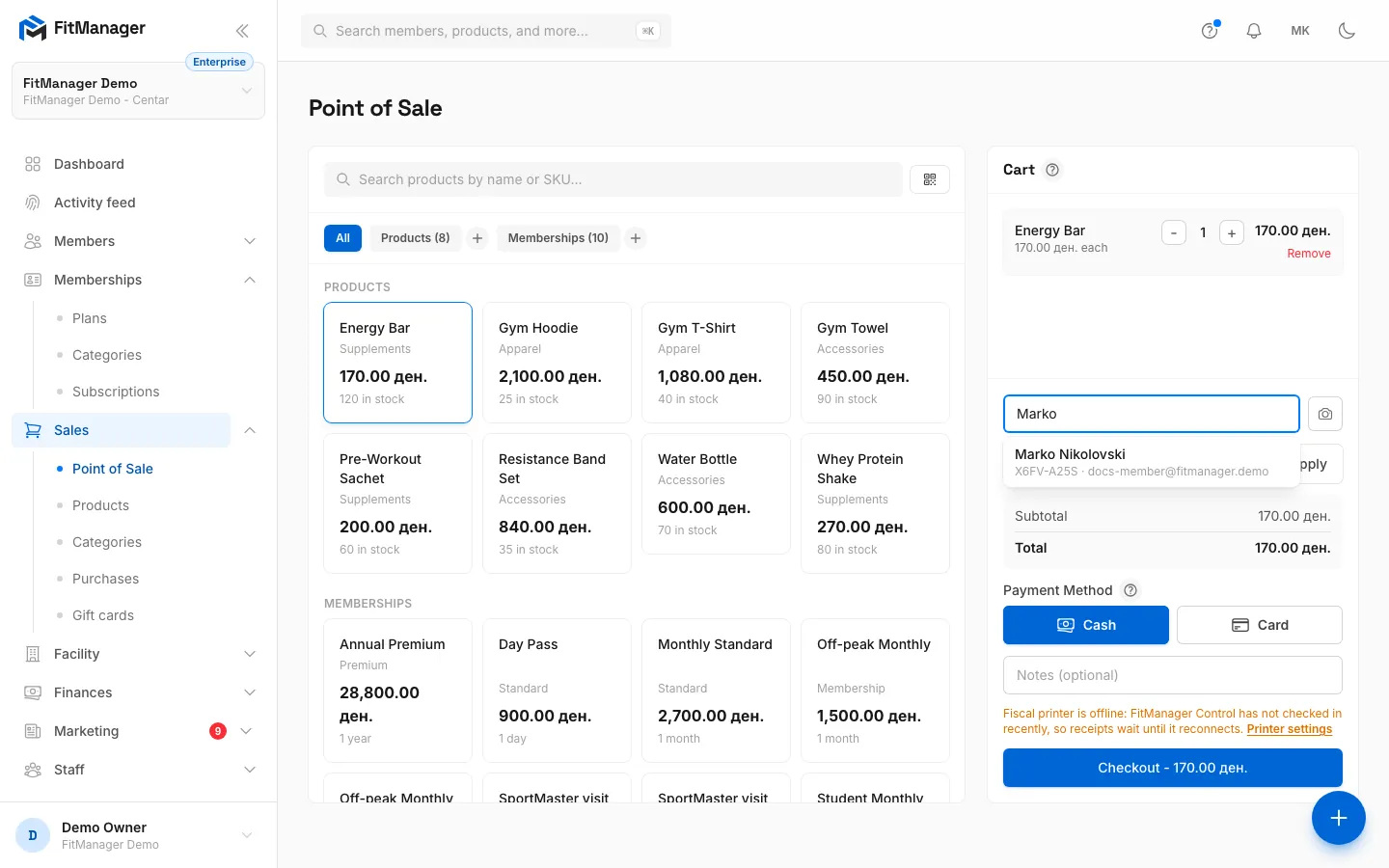Open the Demo Owner account menu
The height and width of the screenshot is (868, 1389).
click(x=139, y=835)
